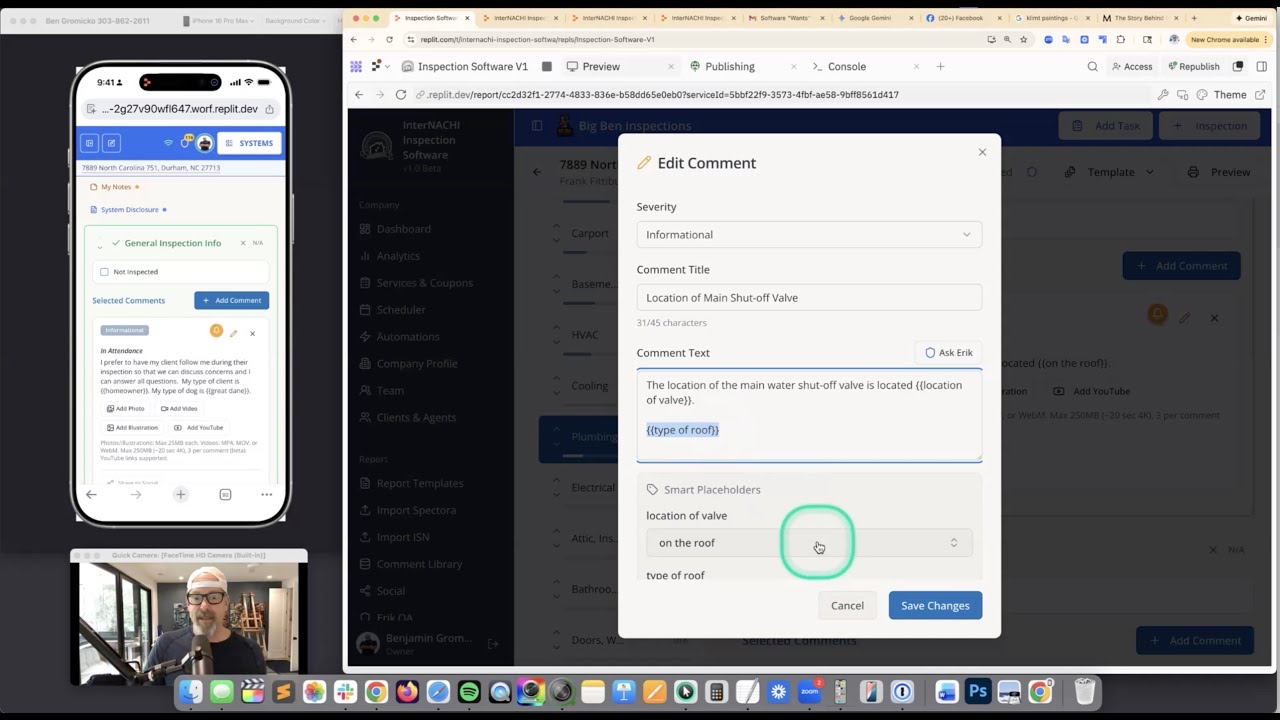Click Add Comment button in background report
This screenshot has height=720, width=1280.
pos(1182,266)
